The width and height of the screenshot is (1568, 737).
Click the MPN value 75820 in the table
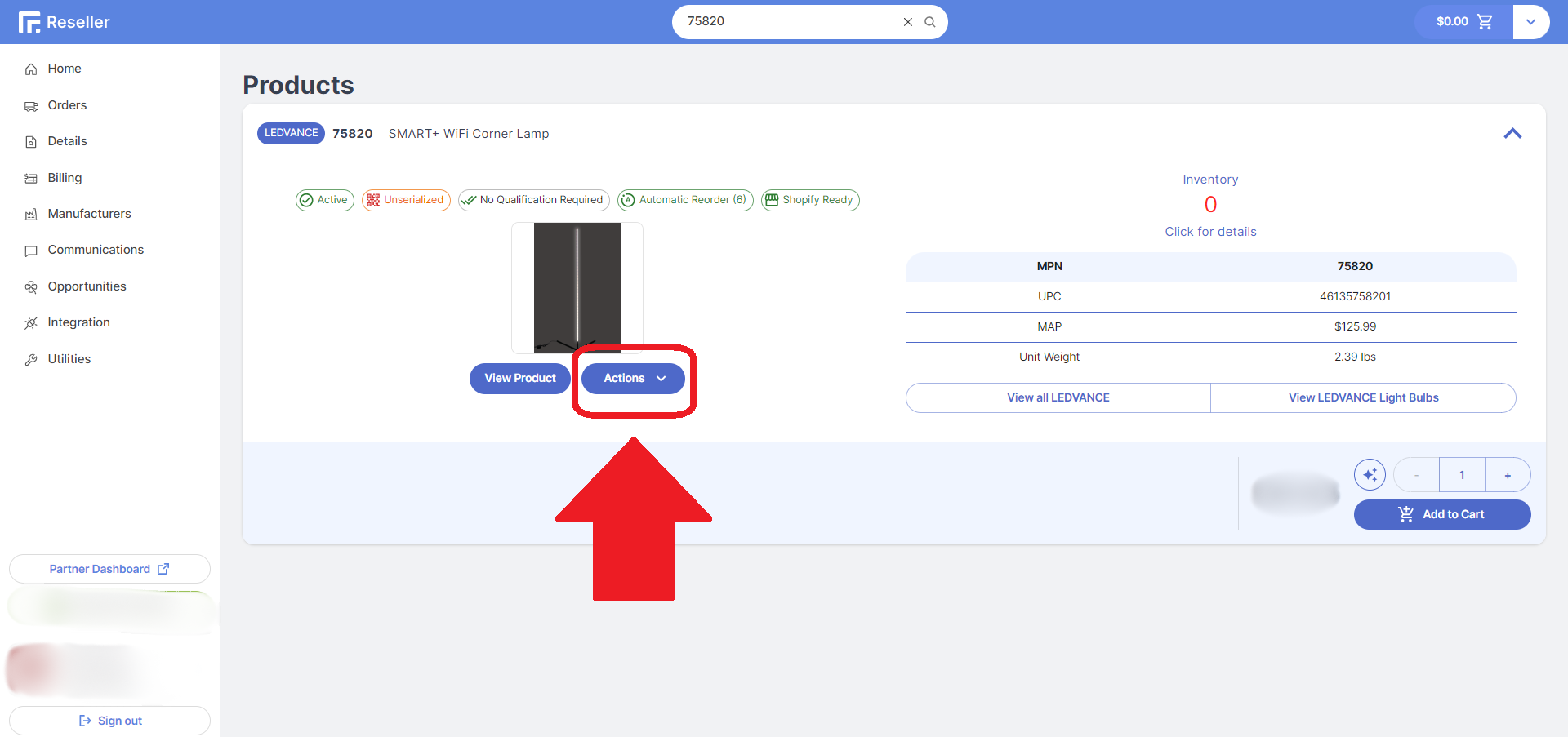(x=1355, y=267)
